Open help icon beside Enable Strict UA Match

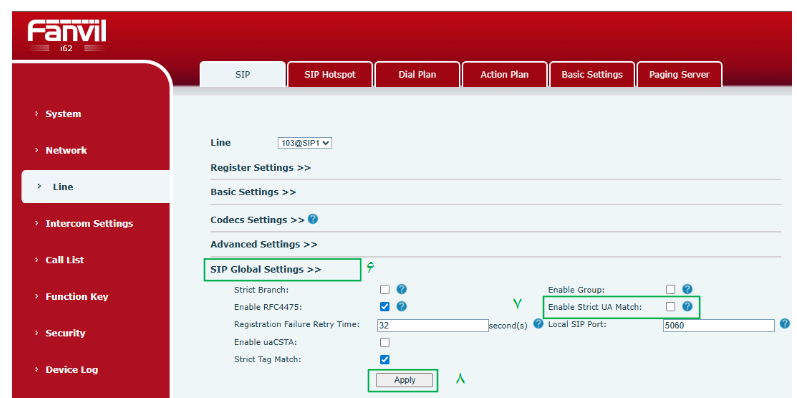tap(687, 306)
